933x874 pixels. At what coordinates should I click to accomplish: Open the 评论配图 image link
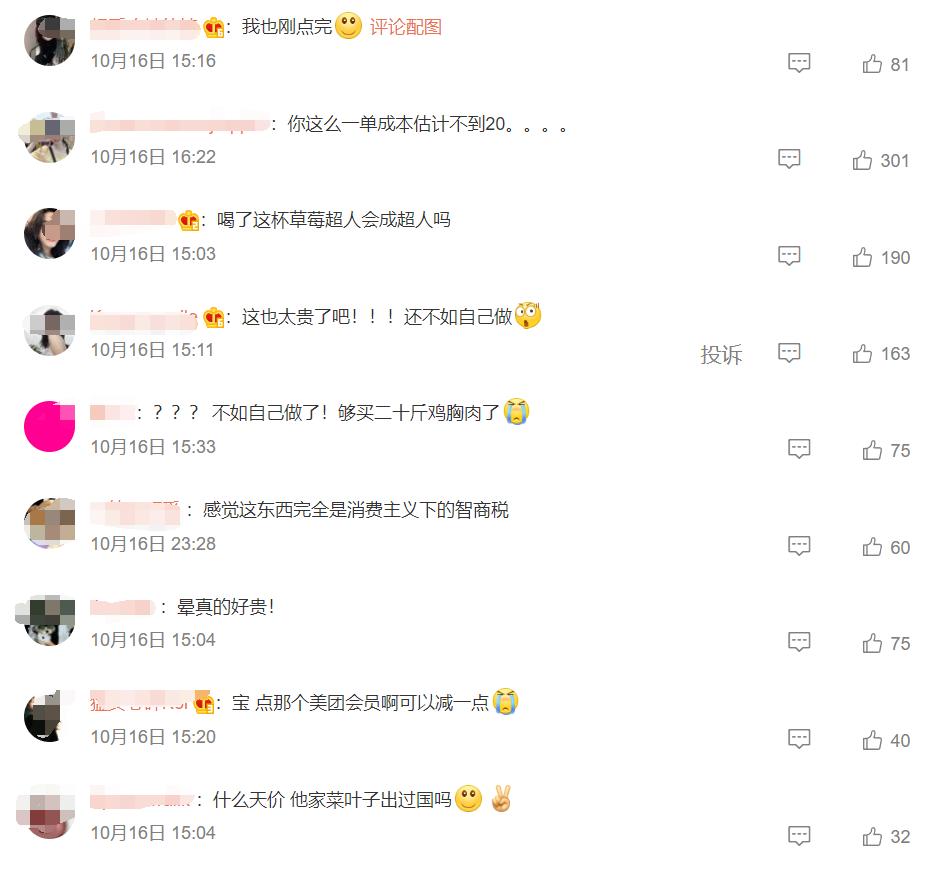coord(405,27)
